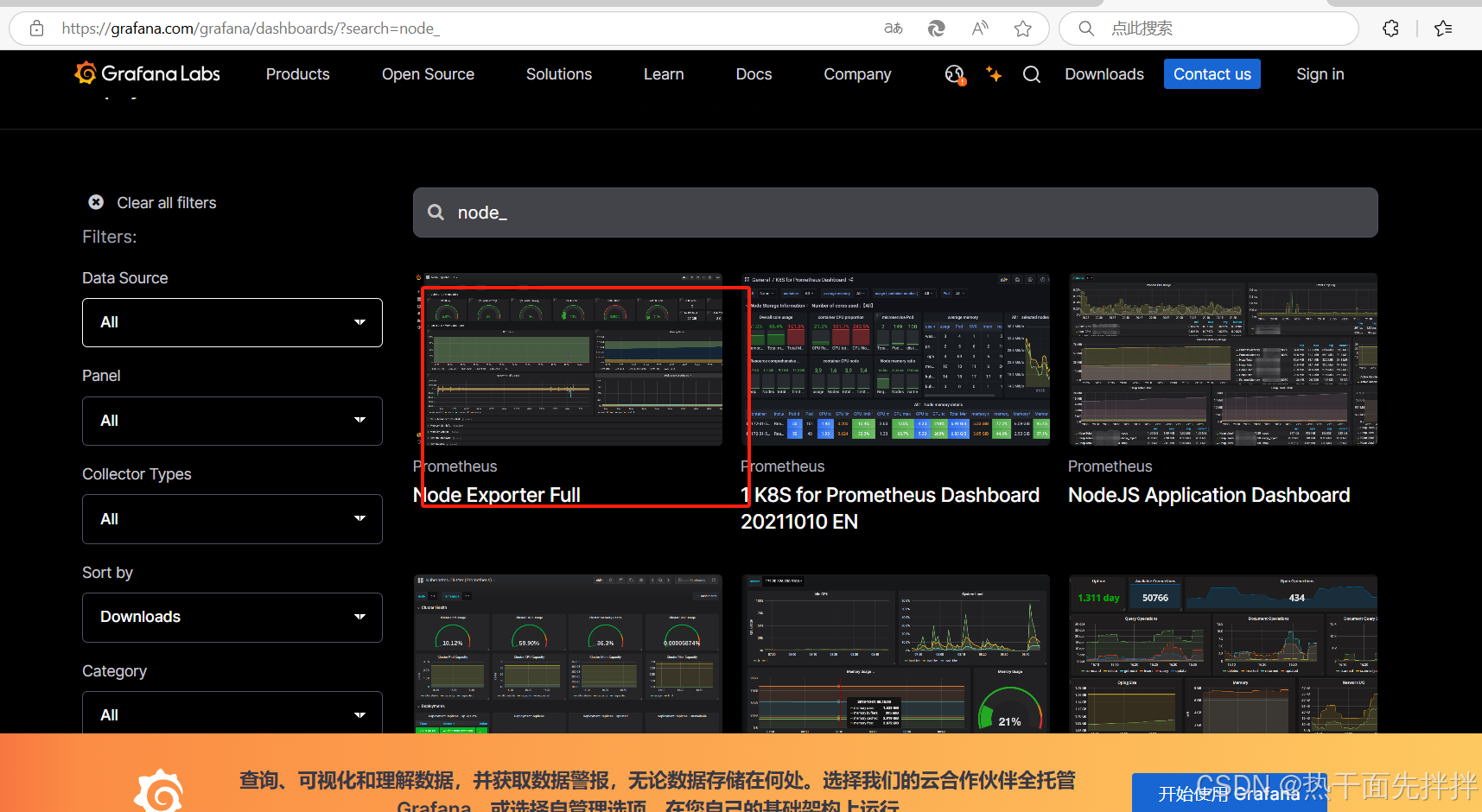Image resolution: width=1482 pixels, height=812 pixels.
Task: Open the 1 K8S for Prometheus Dashboard title
Action: (x=890, y=508)
